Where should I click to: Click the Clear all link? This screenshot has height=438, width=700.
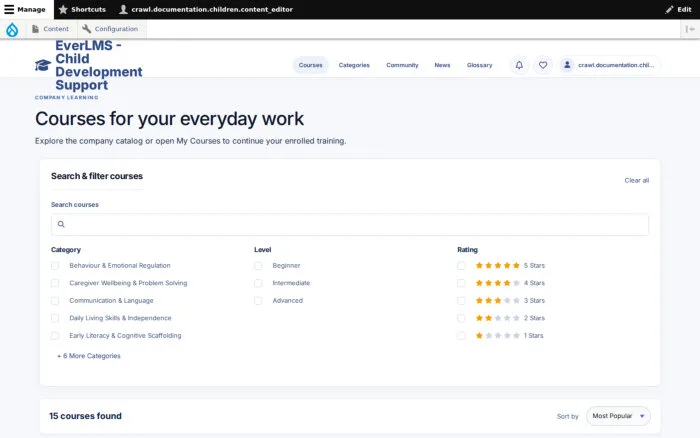[637, 180]
